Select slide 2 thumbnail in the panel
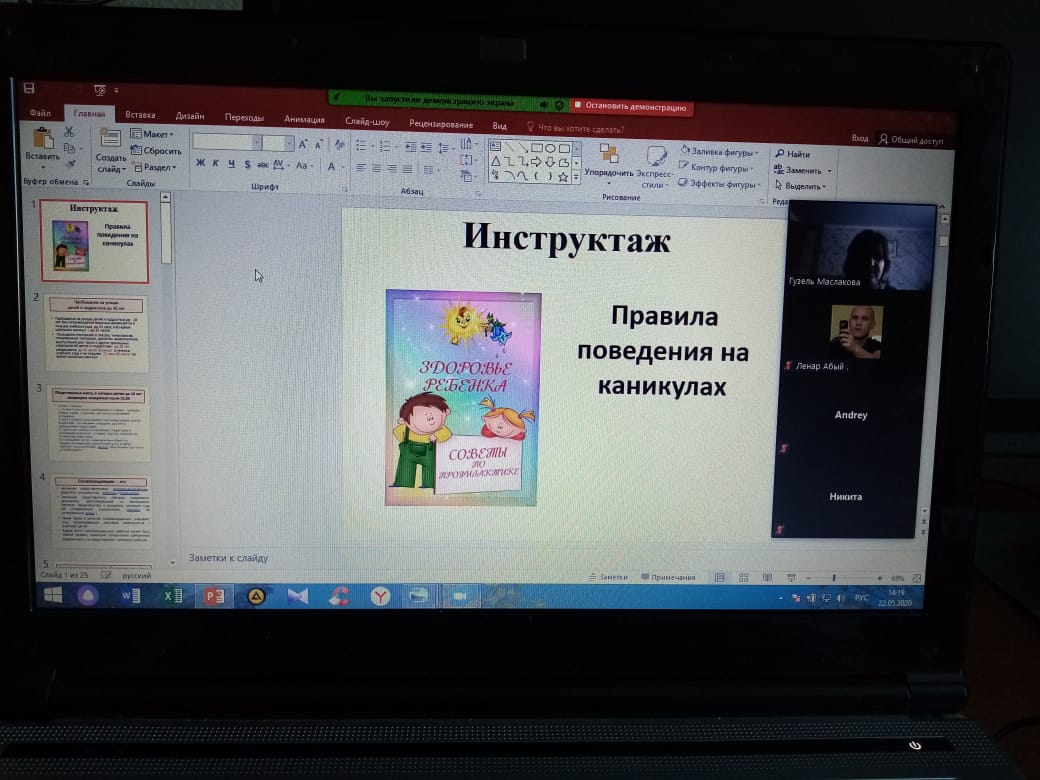Viewport: 1040px width, 780px height. (x=97, y=332)
